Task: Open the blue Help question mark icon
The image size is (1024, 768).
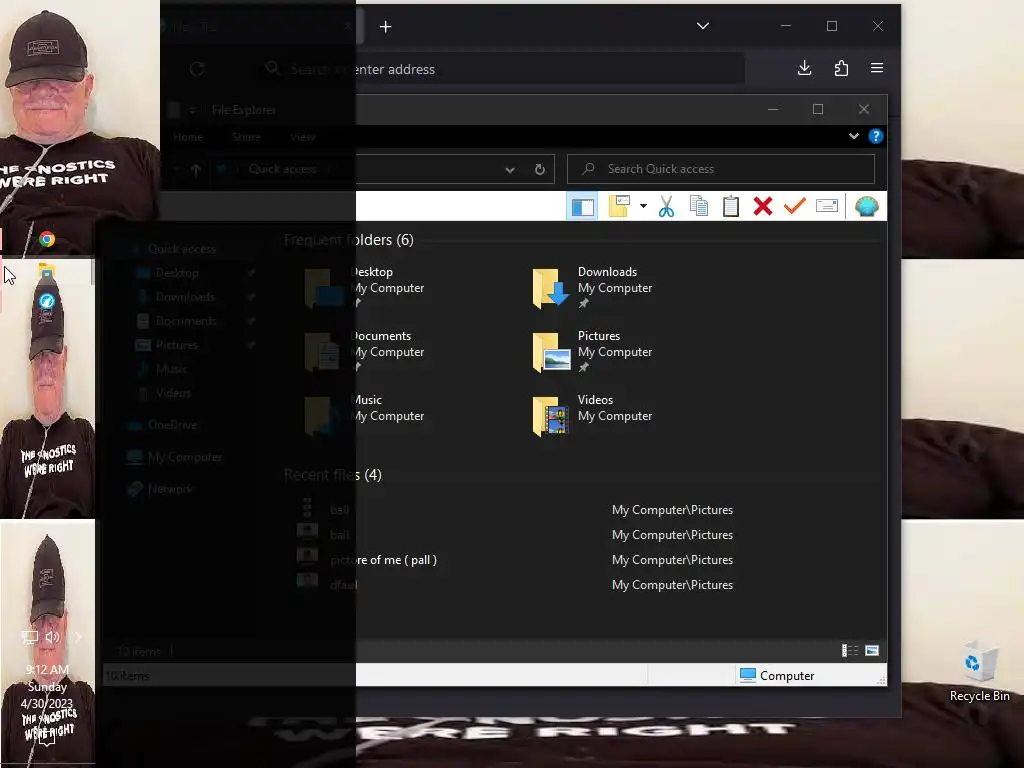Action: 876,136
